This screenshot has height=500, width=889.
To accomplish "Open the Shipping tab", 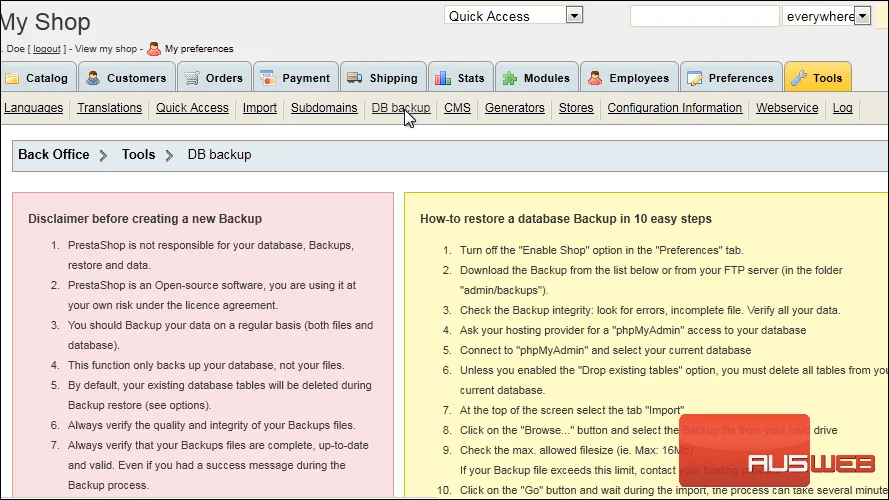I will [x=383, y=77].
